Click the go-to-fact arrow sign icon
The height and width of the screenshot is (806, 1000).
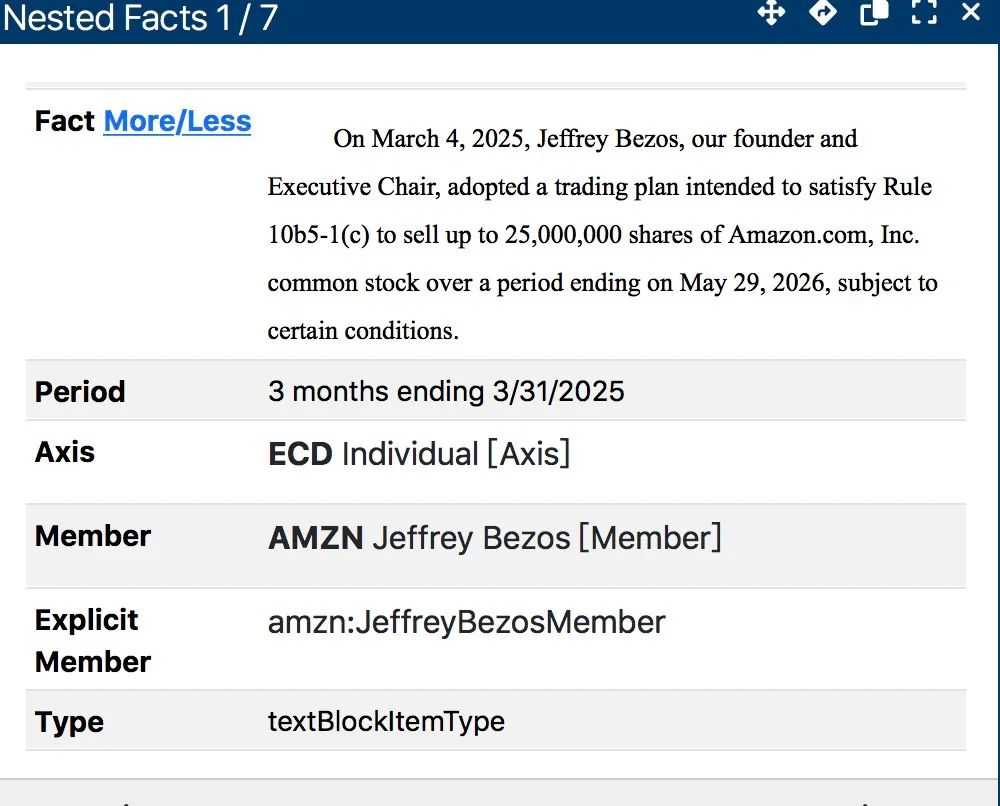click(x=822, y=13)
